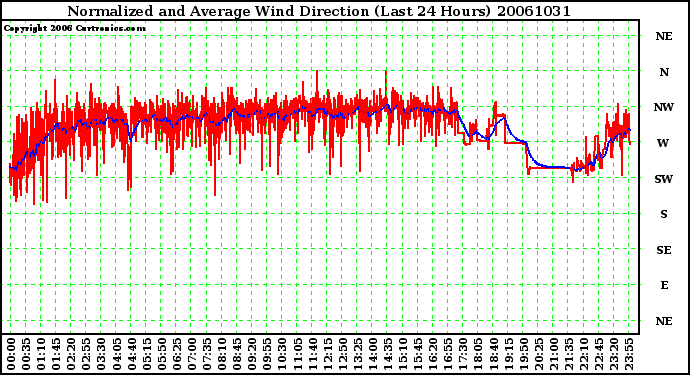This screenshot has height=375, width=690.
Task: Click the 05:15 time axis label
Action: click(147, 354)
